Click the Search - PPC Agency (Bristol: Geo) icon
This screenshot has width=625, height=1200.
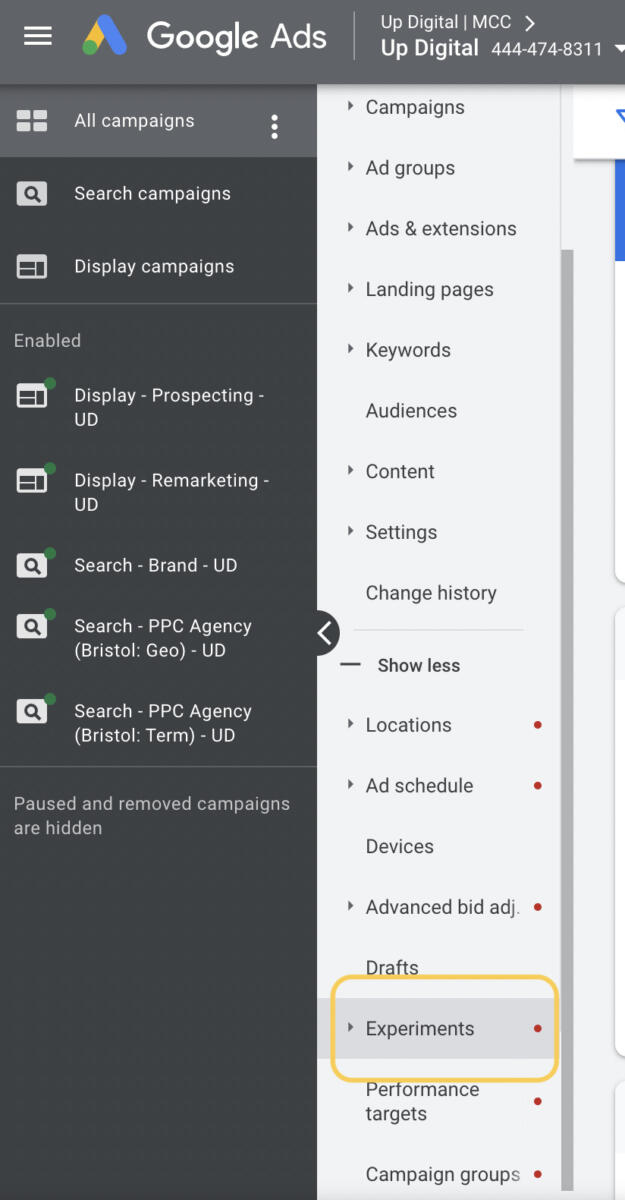32,626
